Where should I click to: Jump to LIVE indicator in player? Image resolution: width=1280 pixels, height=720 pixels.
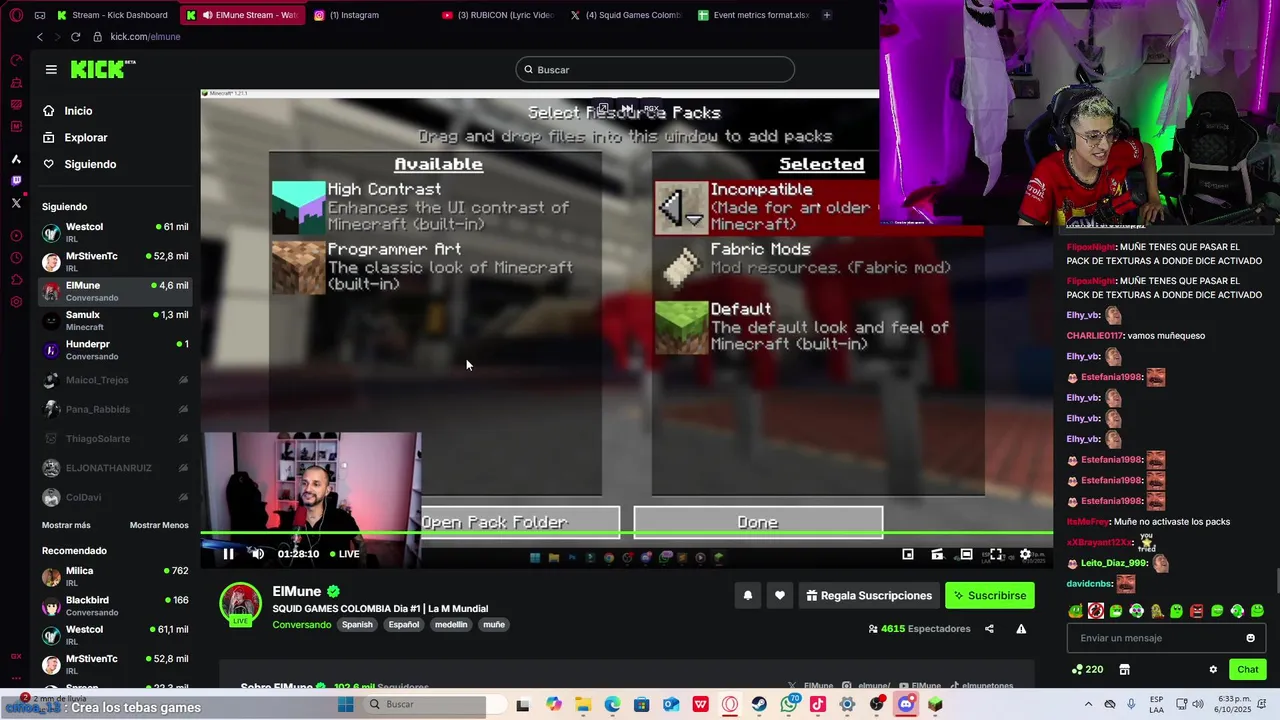[344, 554]
